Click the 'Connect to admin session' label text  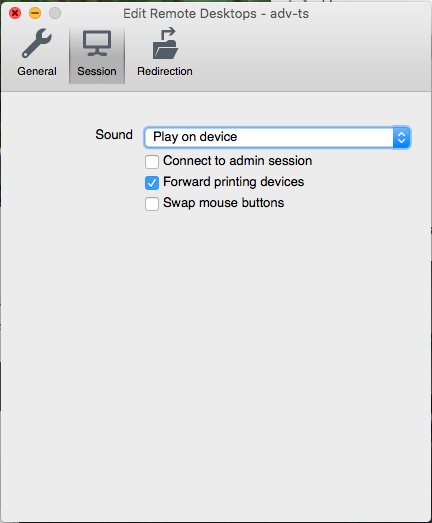[x=238, y=161]
